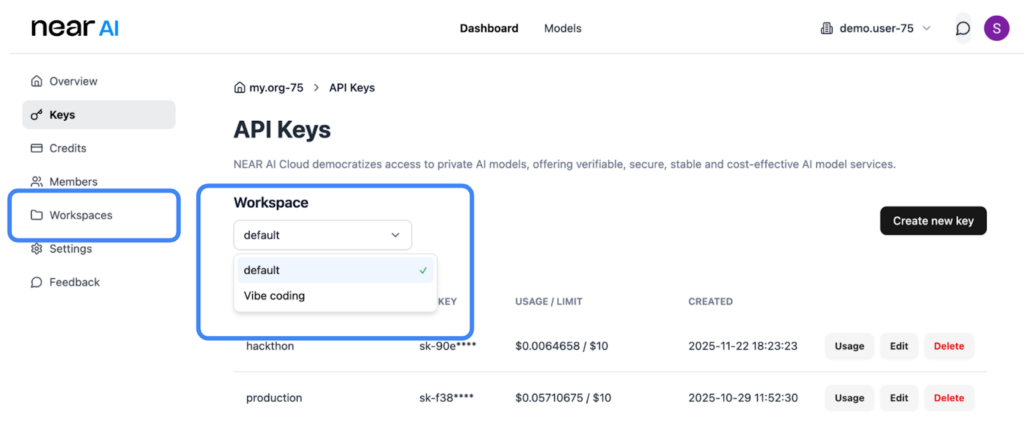Click the purple S user avatar
1024x431 pixels.
coord(996,28)
